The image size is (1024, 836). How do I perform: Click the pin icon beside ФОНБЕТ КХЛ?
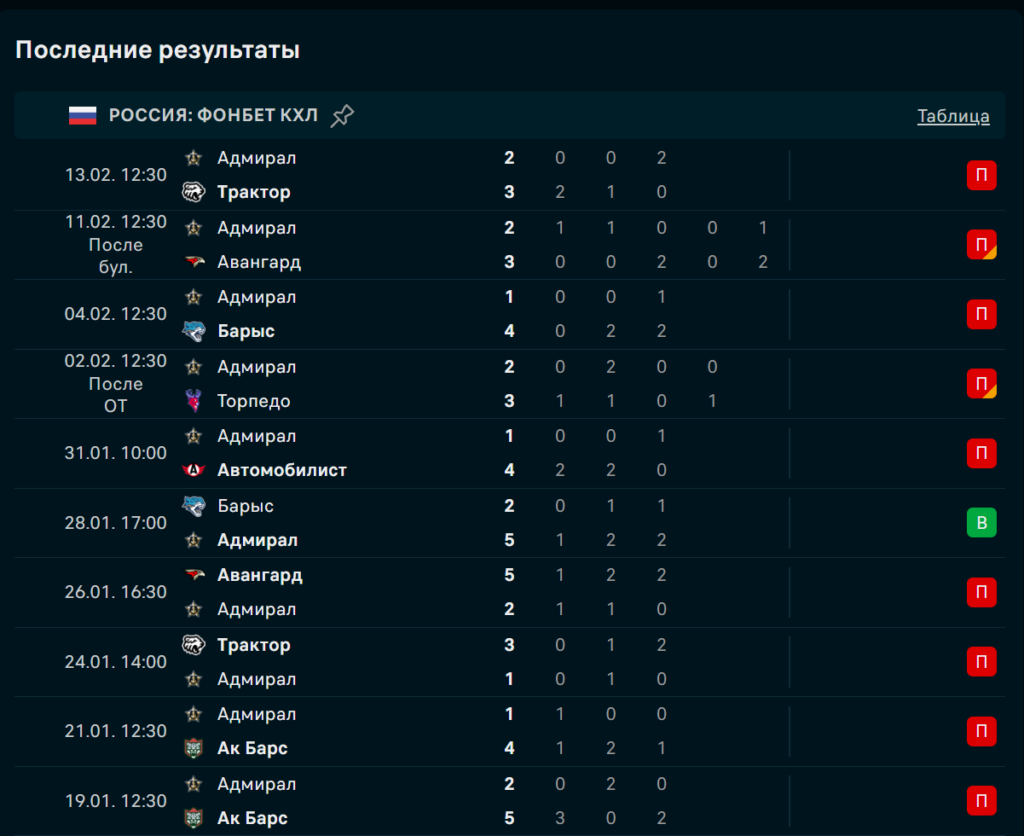[x=342, y=116]
